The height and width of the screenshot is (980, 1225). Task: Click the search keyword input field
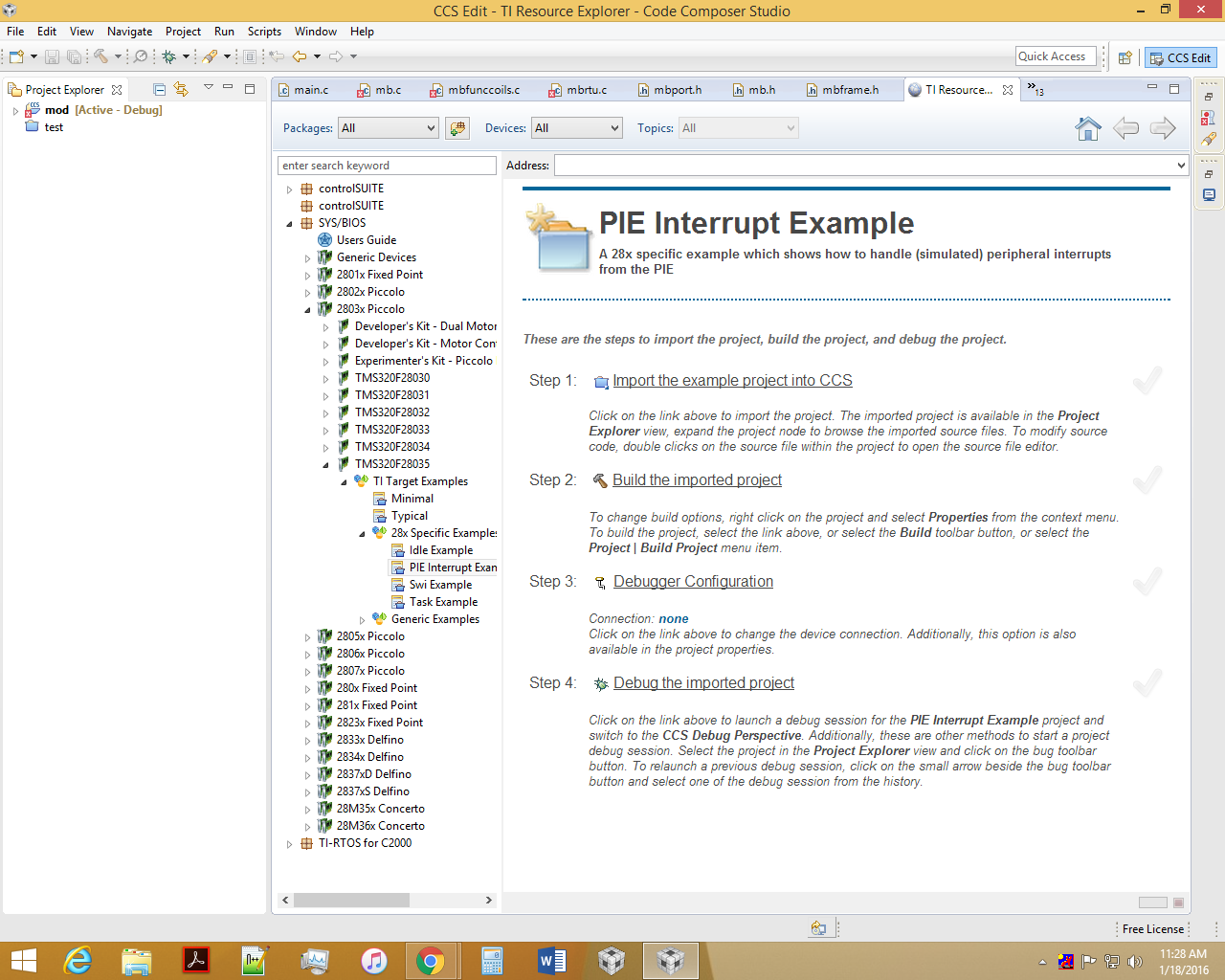pyautogui.click(x=387, y=166)
